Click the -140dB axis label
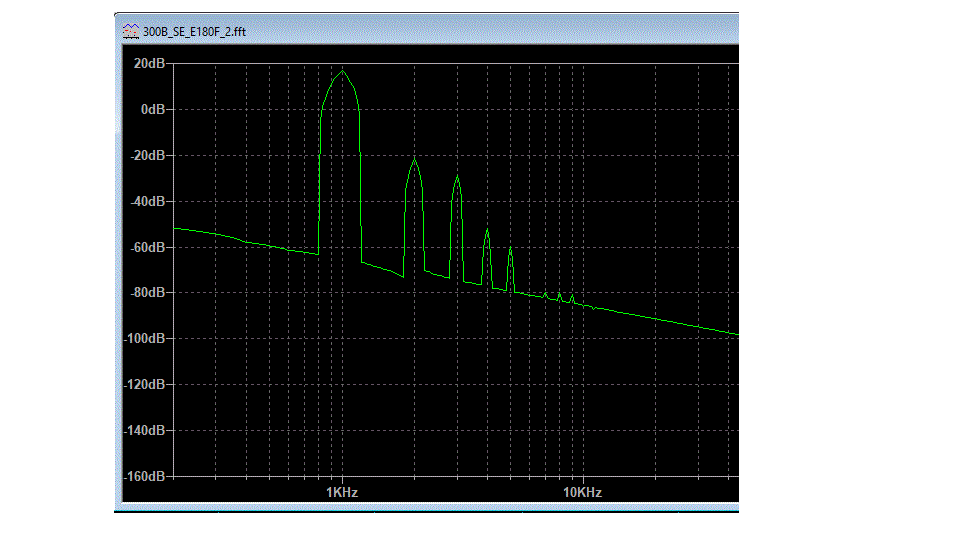Screen dimensions: 960x540 tap(144, 430)
